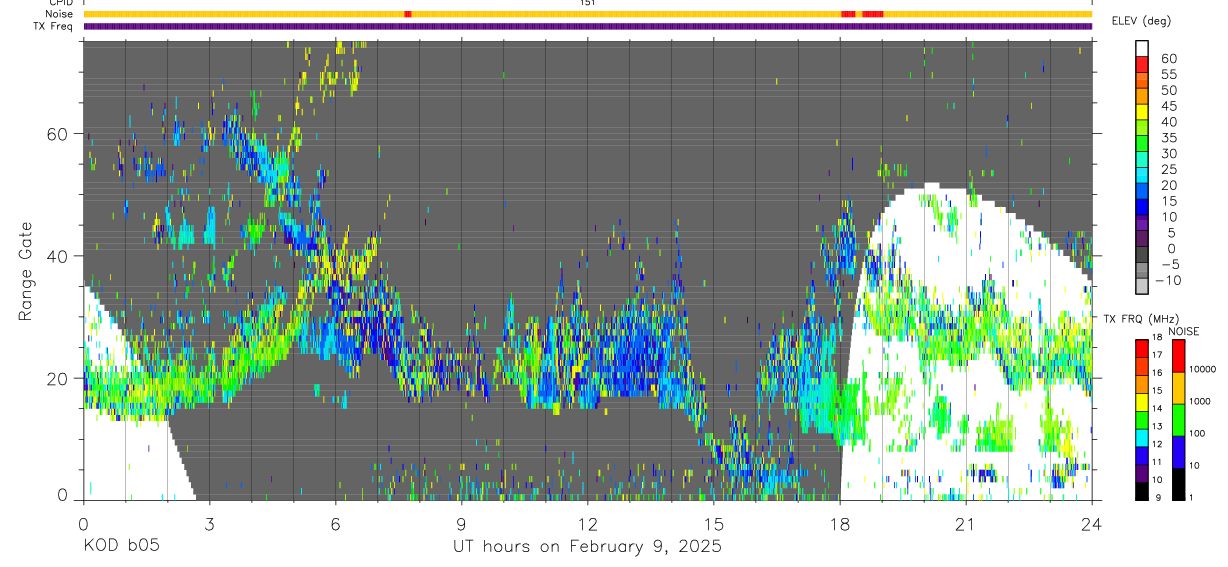Select the blue 15–20 degree elevation swatch

[x=1142, y=192]
